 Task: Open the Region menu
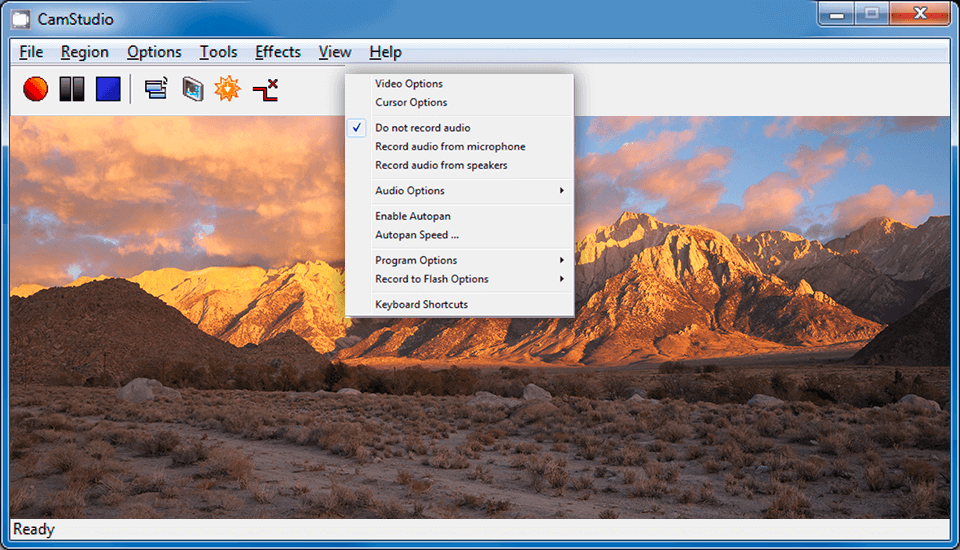click(x=84, y=52)
